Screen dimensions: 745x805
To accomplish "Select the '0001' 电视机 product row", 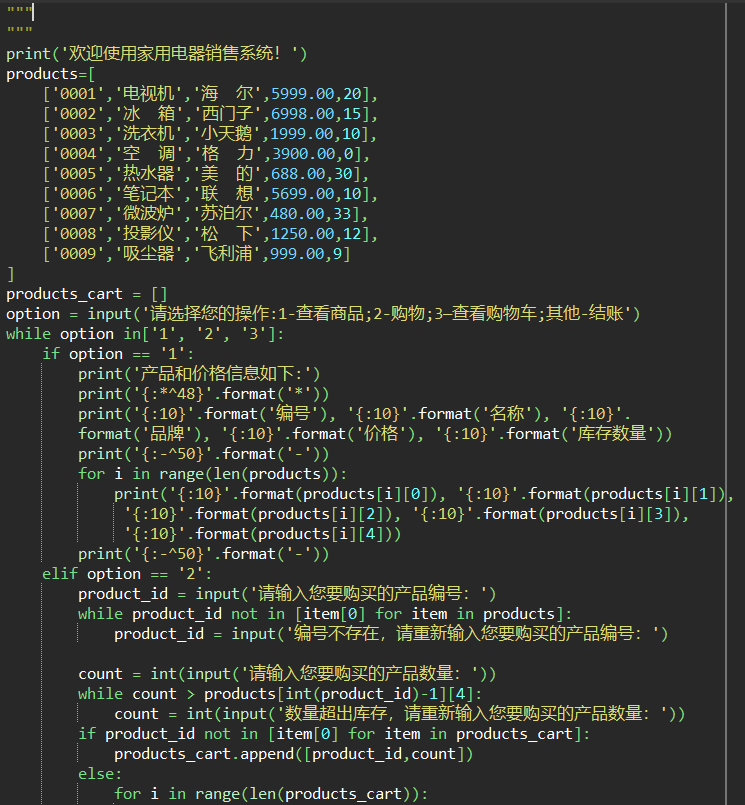I will click(x=211, y=93).
